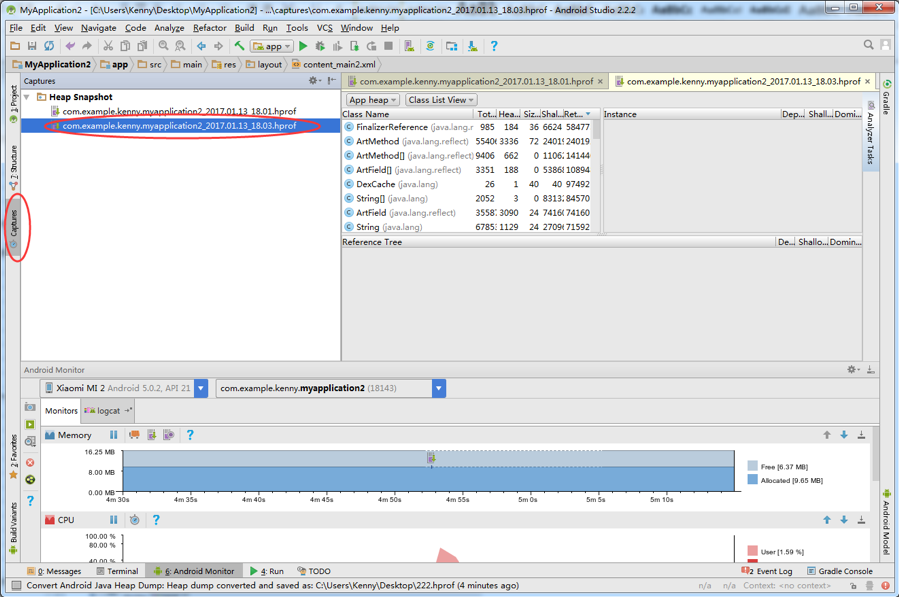Select the DexCache class row
The height and width of the screenshot is (597, 899).
click(x=467, y=184)
